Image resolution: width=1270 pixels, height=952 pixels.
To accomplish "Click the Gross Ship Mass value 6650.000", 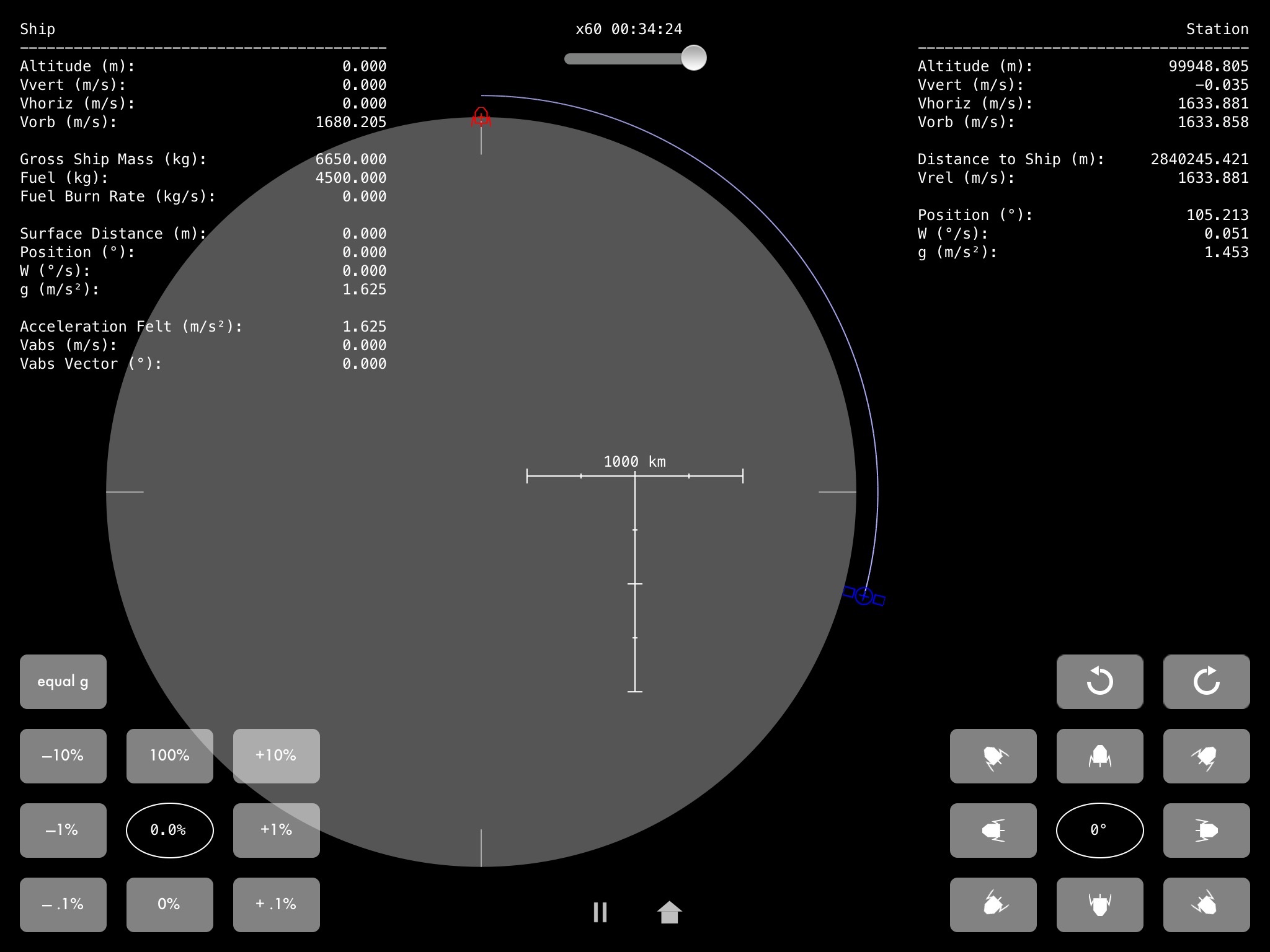I will [x=351, y=159].
